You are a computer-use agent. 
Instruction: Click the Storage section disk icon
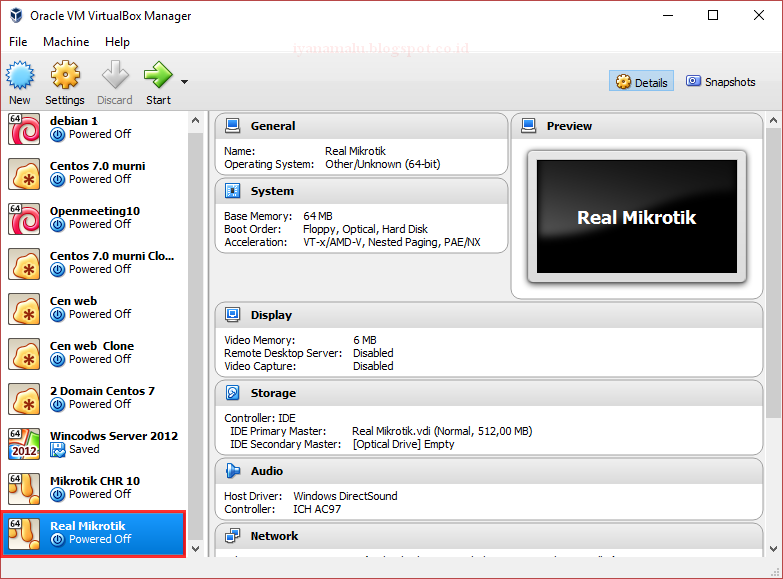pyautogui.click(x=232, y=393)
